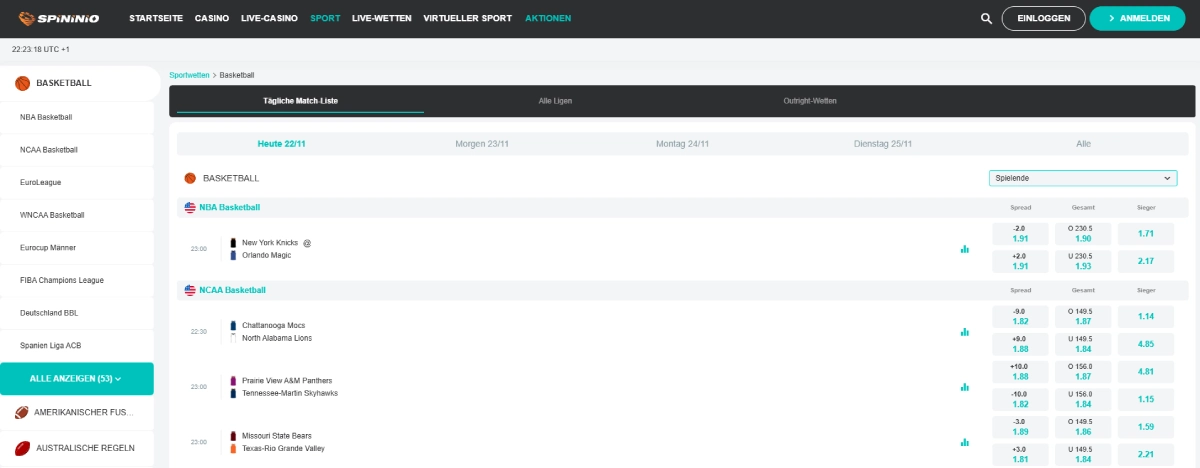Select EuroLeague in sidebar

click(77, 182)
